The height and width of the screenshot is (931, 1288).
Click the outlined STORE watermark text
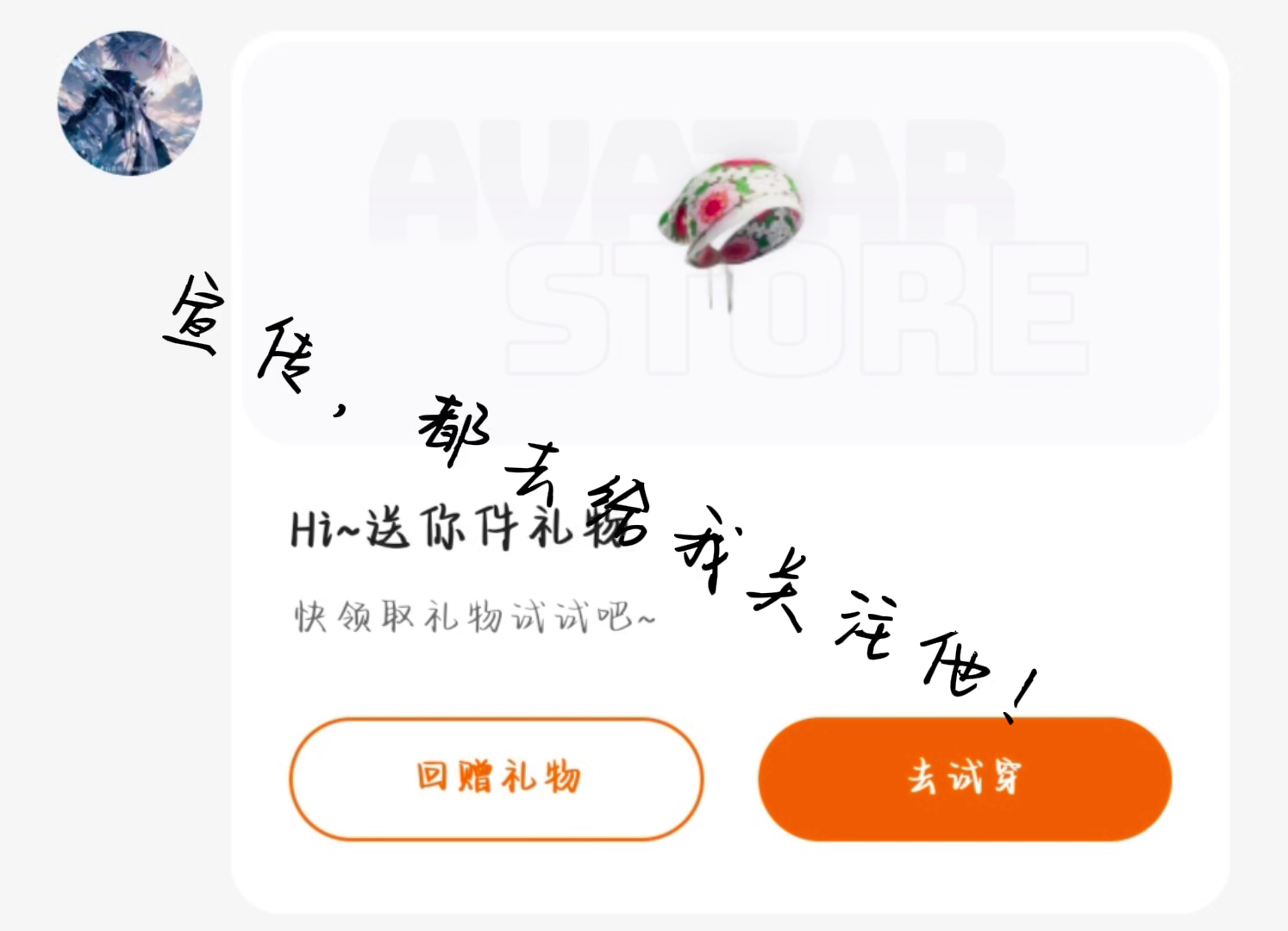point(797,309)
